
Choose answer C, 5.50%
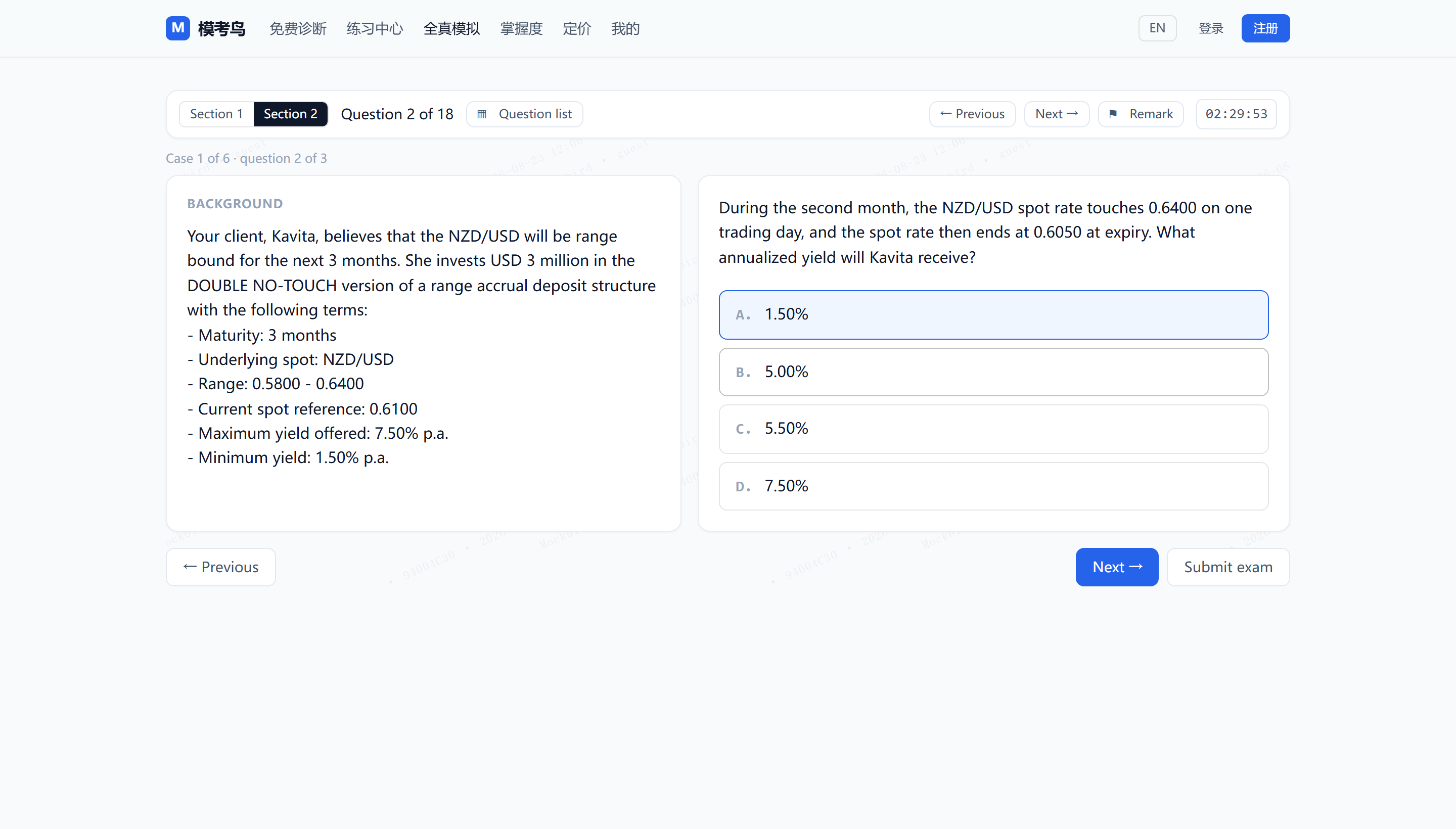coord(993,429)
